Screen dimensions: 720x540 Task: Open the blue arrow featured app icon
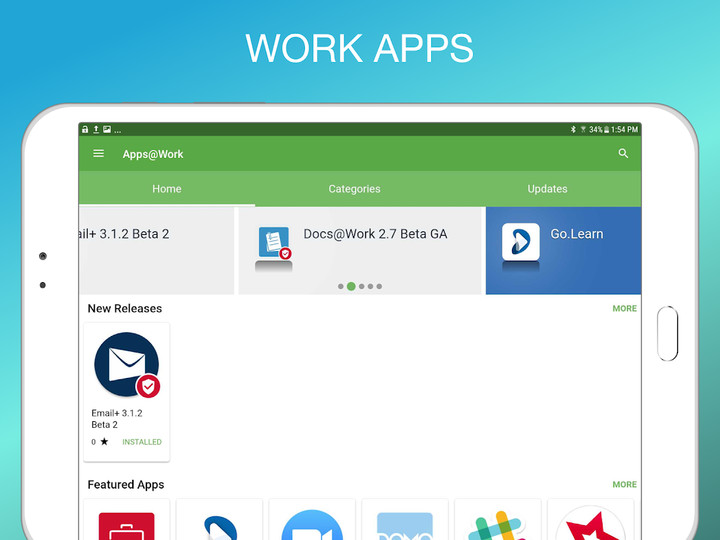point(220,527)
